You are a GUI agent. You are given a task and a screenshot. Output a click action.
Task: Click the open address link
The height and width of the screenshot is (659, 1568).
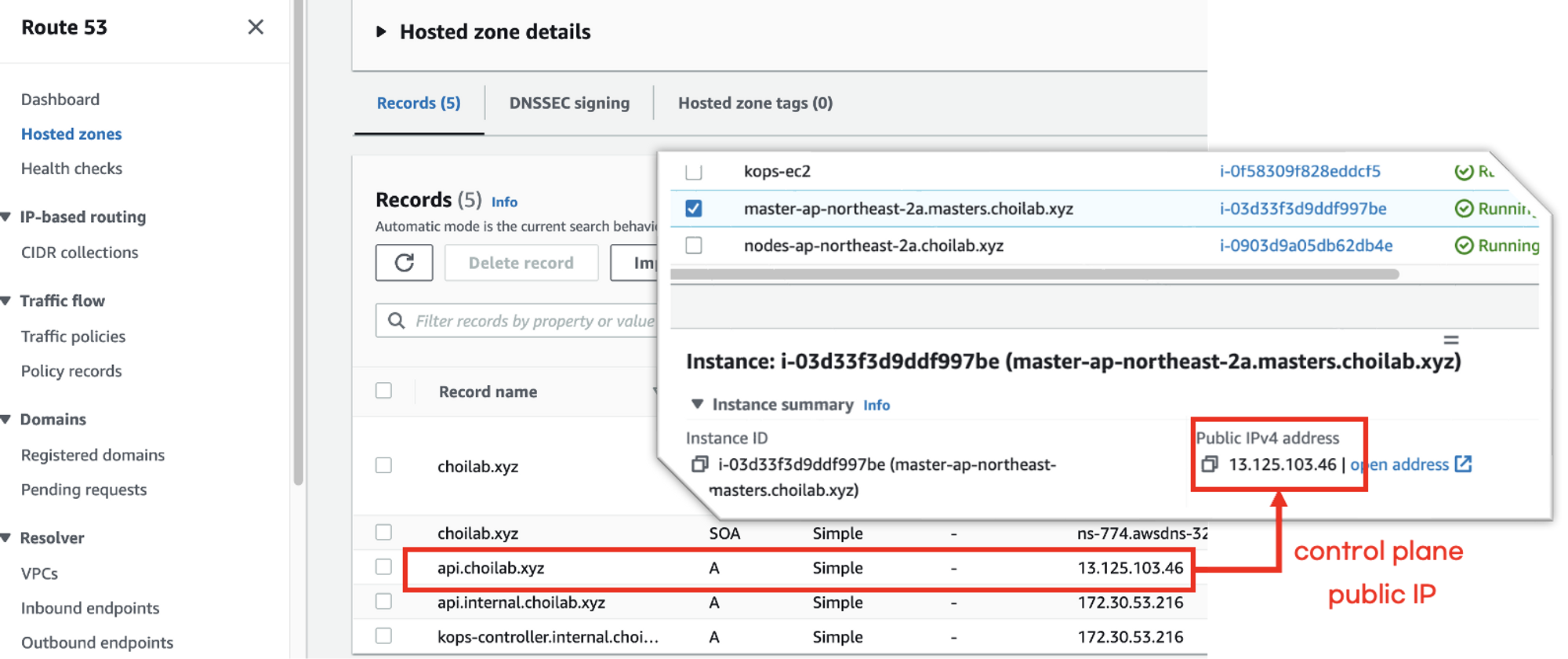pyautogui.click(x=1399, y=464)
